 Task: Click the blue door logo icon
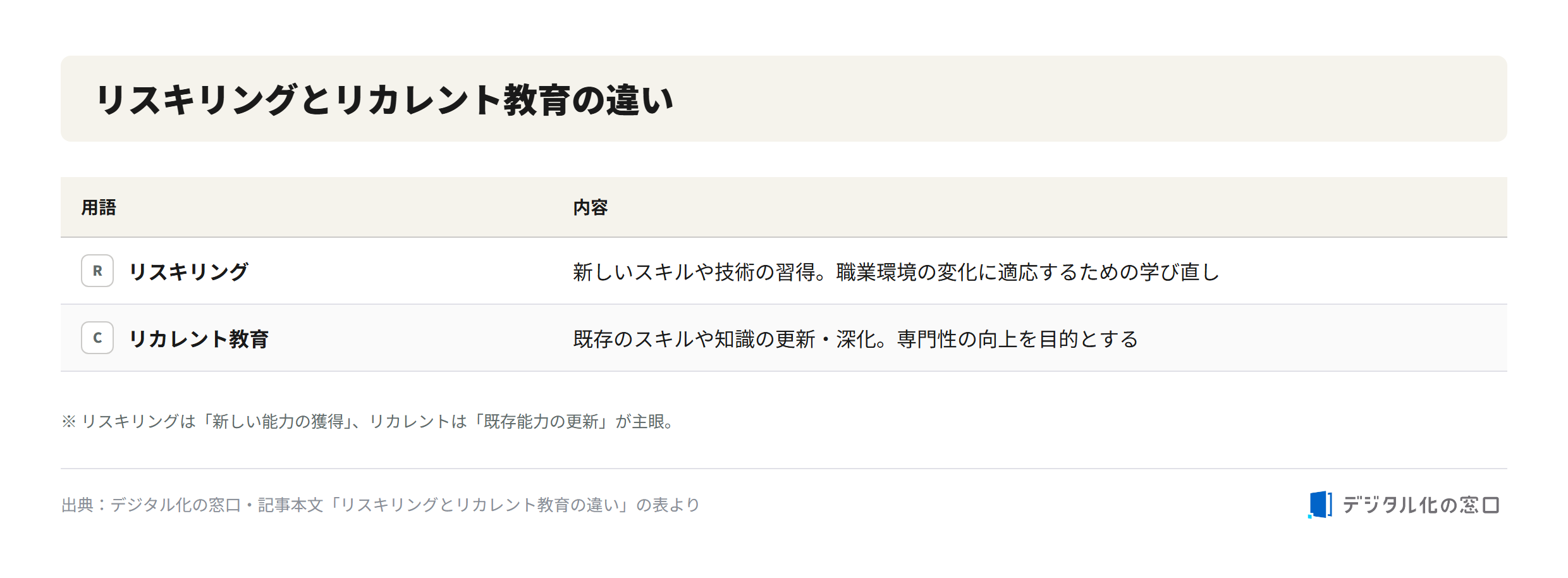pos(1320,505)
